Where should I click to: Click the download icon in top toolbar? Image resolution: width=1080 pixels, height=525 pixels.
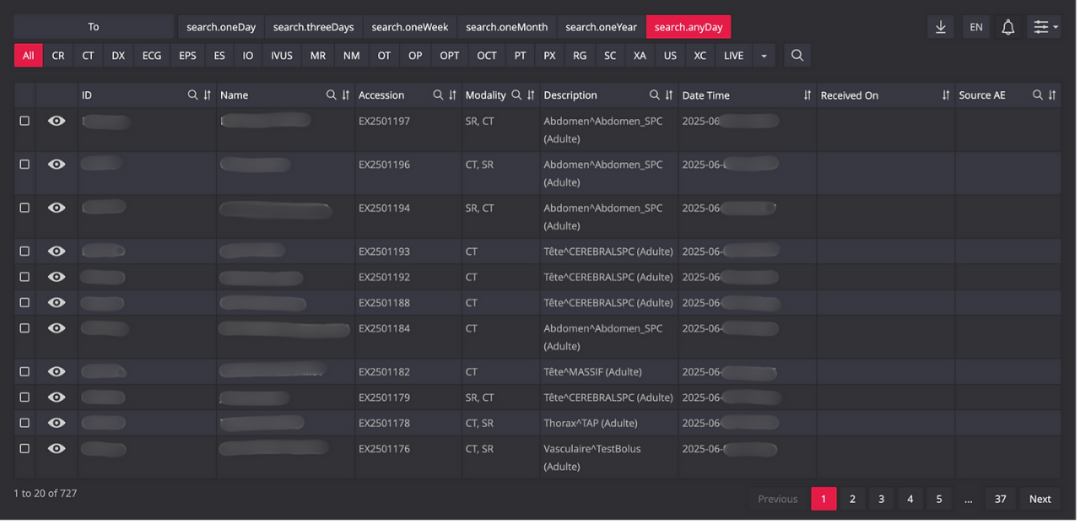[x=940, y=28]
